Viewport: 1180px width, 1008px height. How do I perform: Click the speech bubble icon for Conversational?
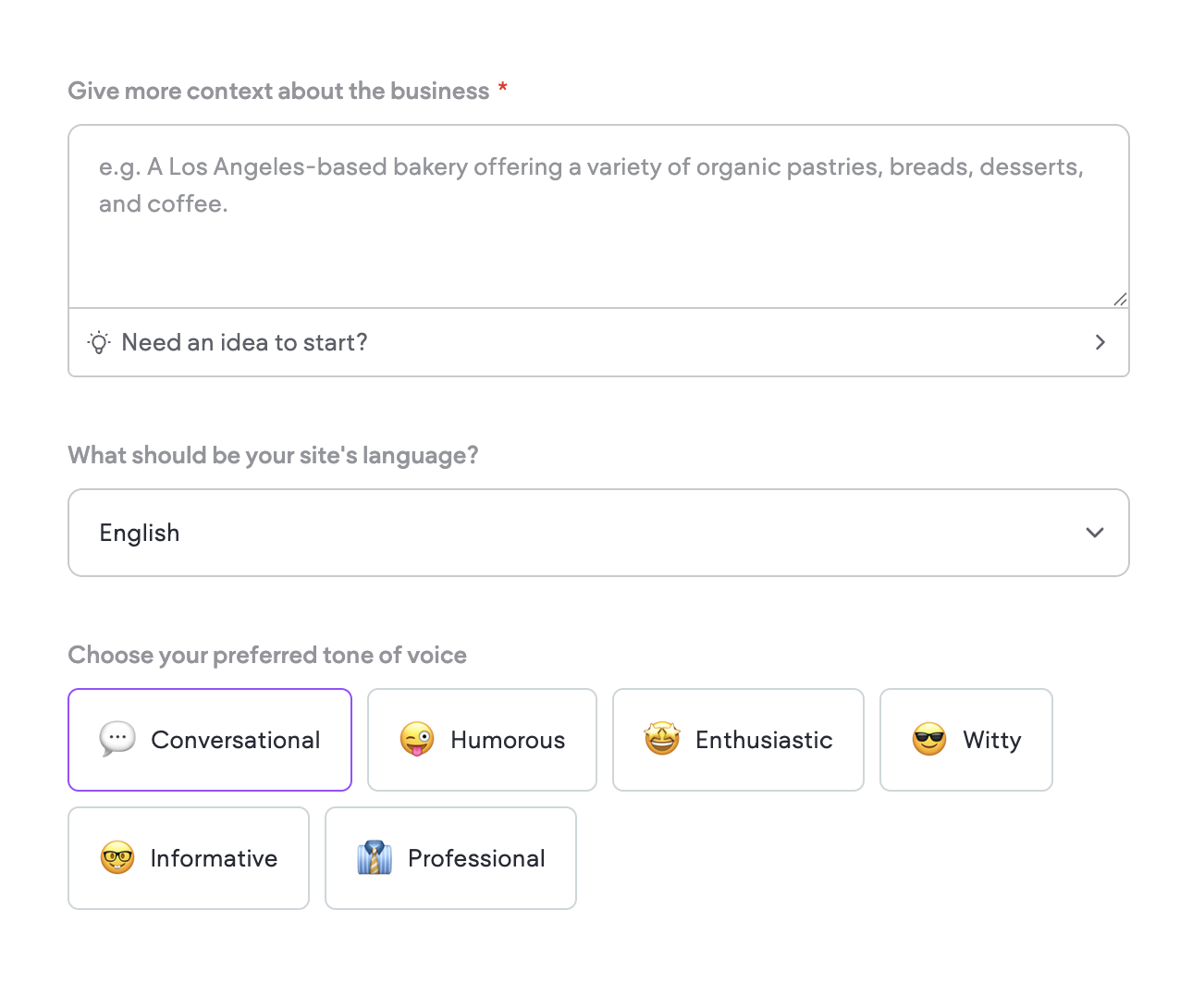[x=117, y=740]
